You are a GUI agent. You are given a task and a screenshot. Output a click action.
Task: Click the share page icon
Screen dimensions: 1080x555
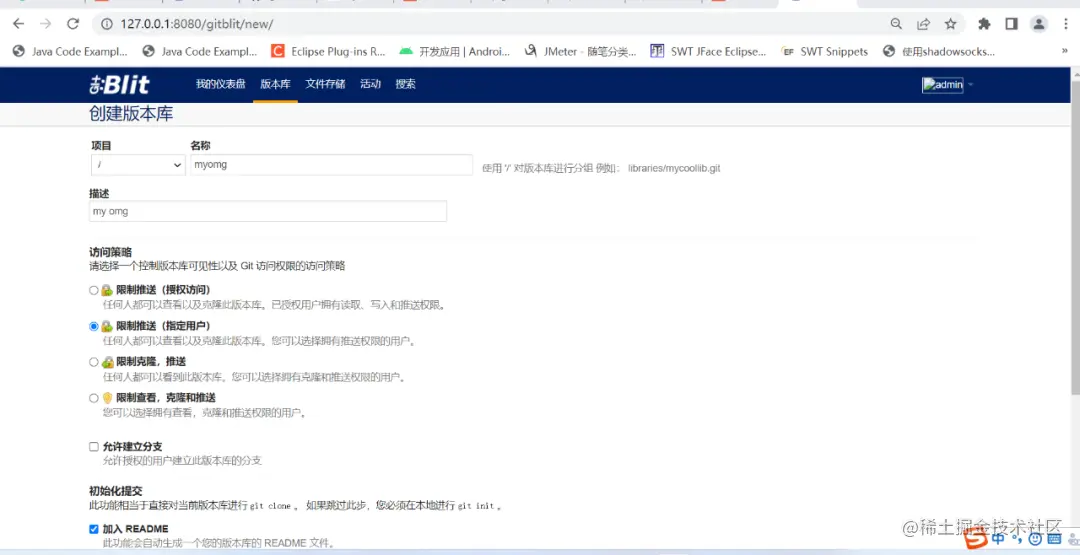click(x=924, y=24)
